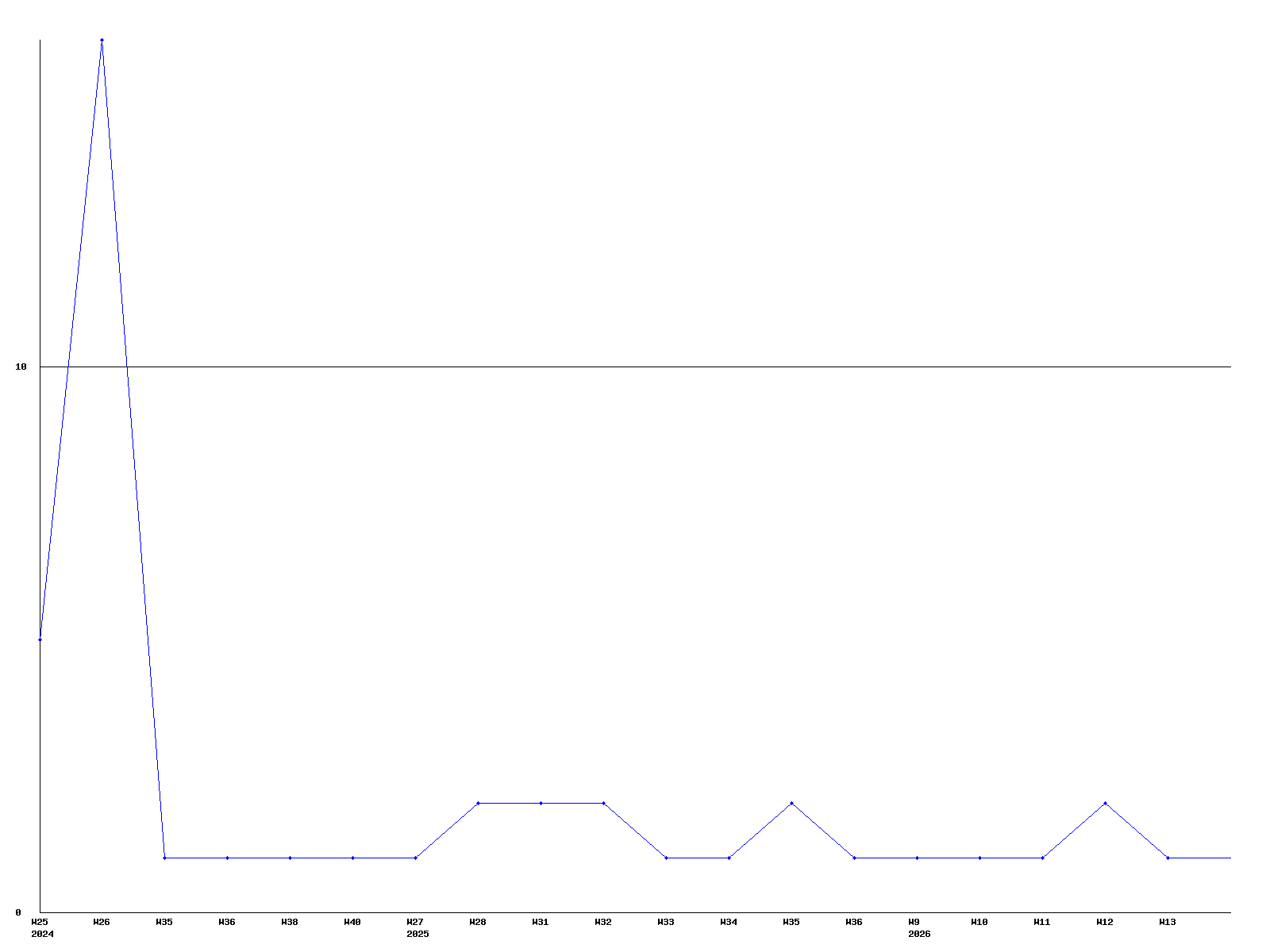Click the data point above W32

click(x=603, y=803)
